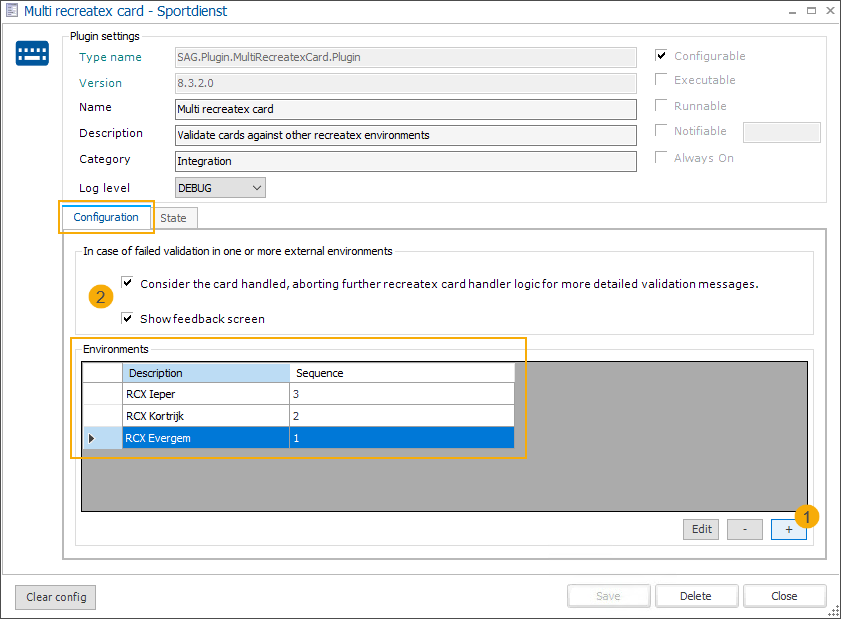Viewport: 841px width, 619px height.
Task: Select the Configuration tab
Action: (106, 217)
